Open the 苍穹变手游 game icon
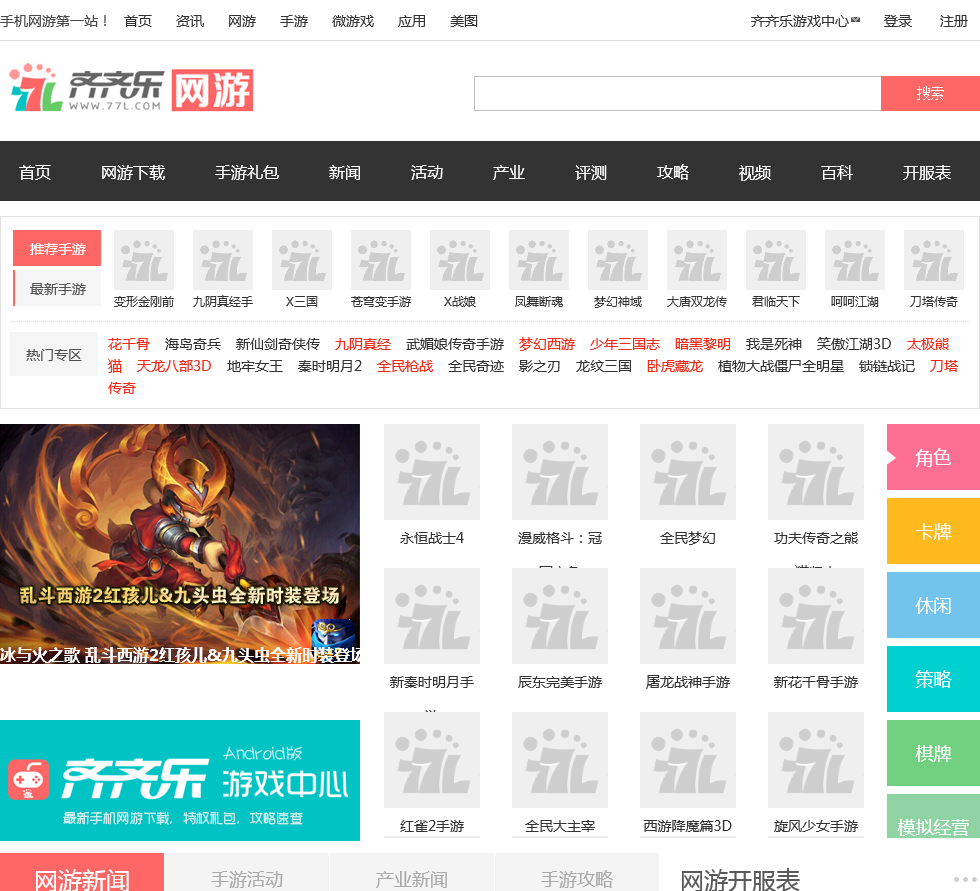Viewport: 980px width, 891px height. click(381, 260)
